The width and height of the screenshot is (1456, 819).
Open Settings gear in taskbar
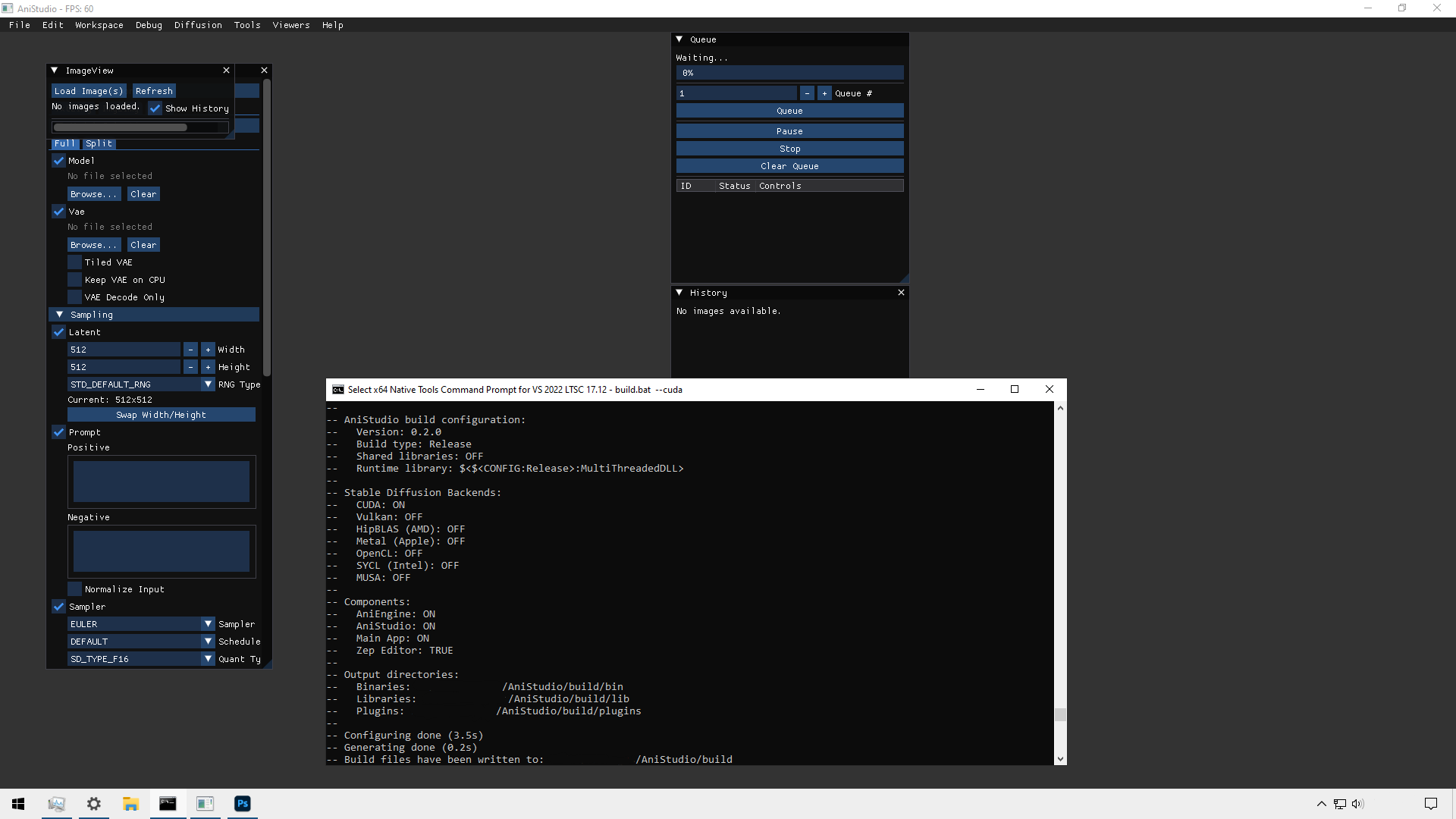coord(94,804)
